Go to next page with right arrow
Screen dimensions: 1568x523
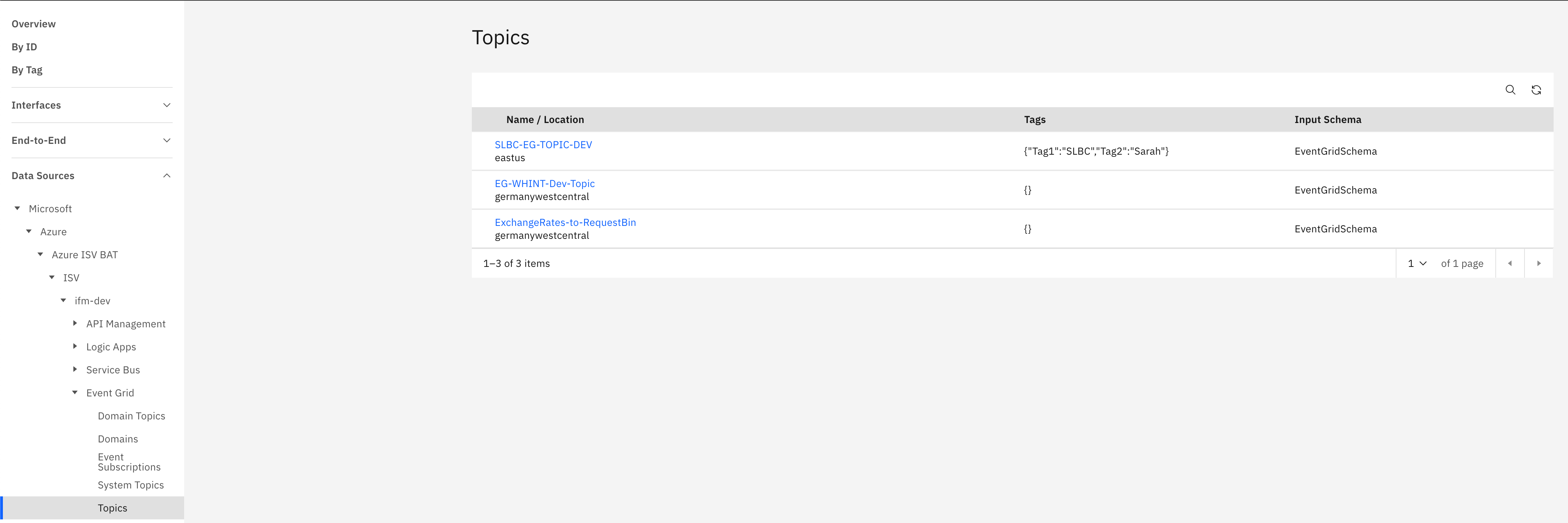coord(1538,264)
